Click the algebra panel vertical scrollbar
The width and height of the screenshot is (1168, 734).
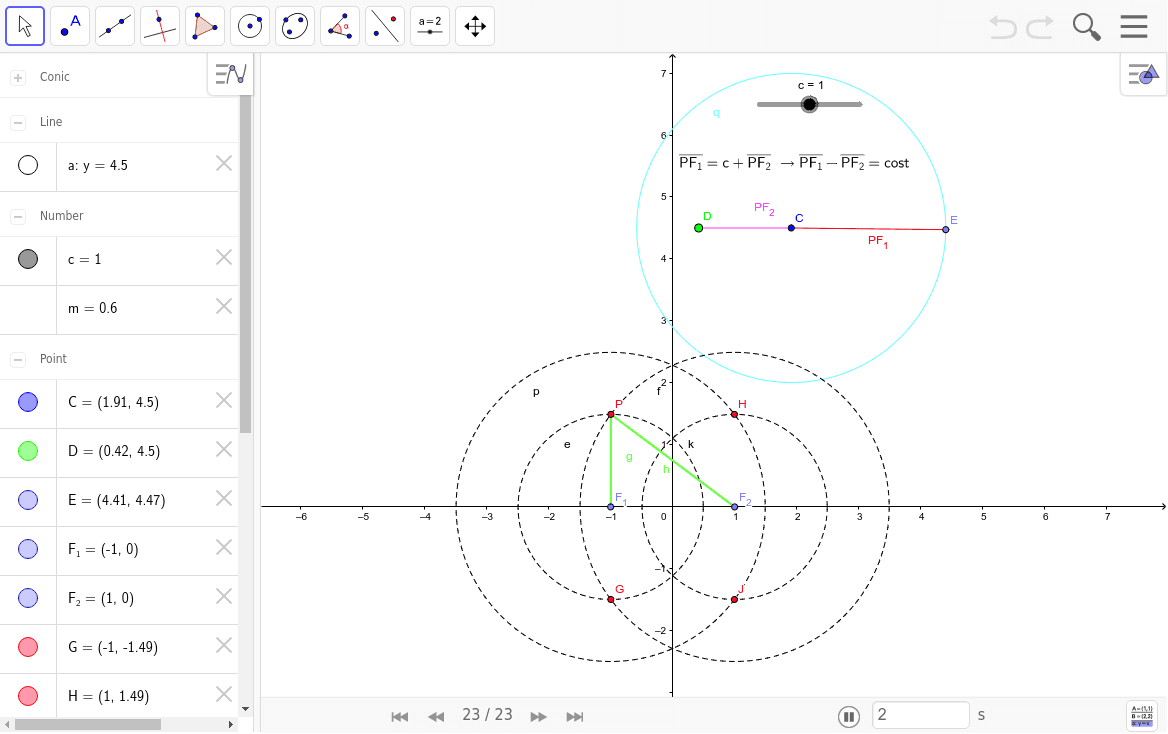[246, 265]
